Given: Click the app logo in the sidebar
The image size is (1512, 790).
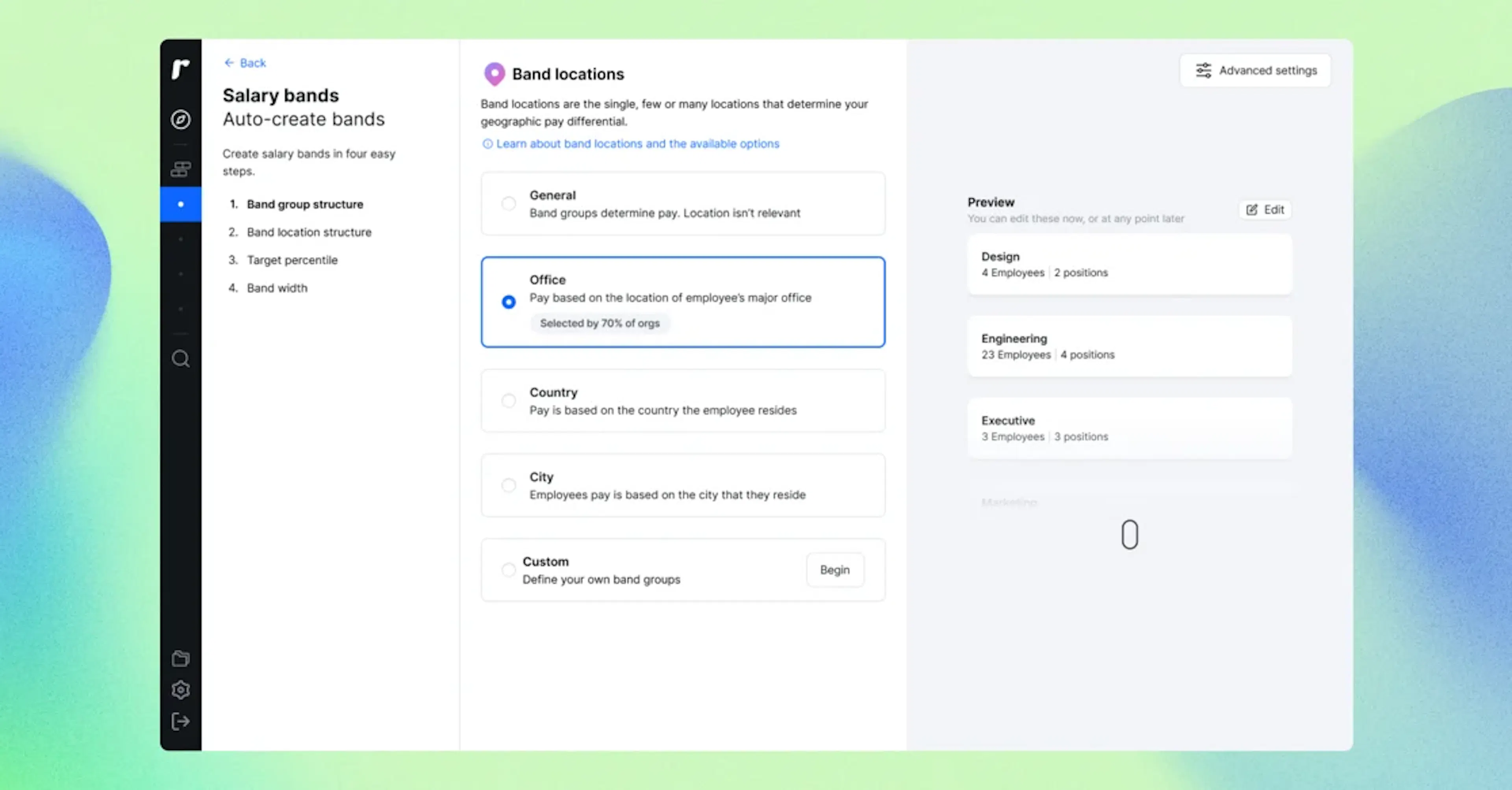Looking at the screenshot, I should [180, 69].
